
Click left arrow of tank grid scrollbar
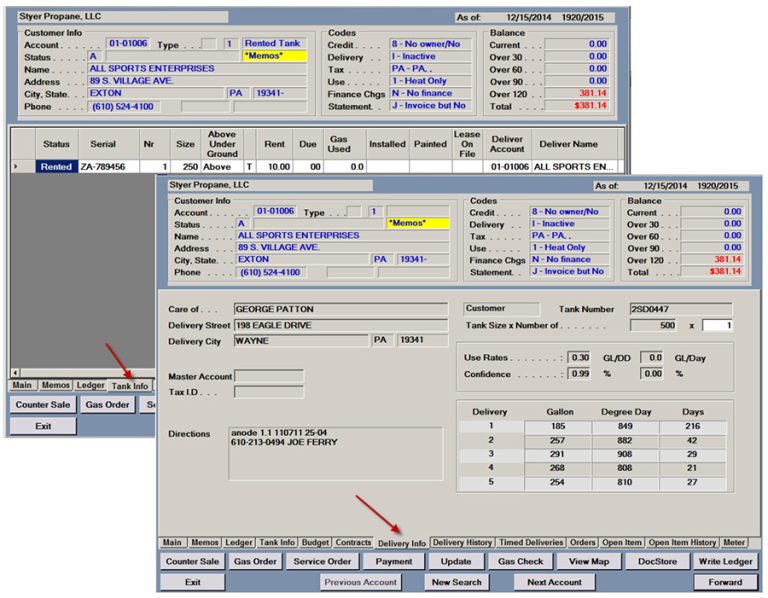16,373
